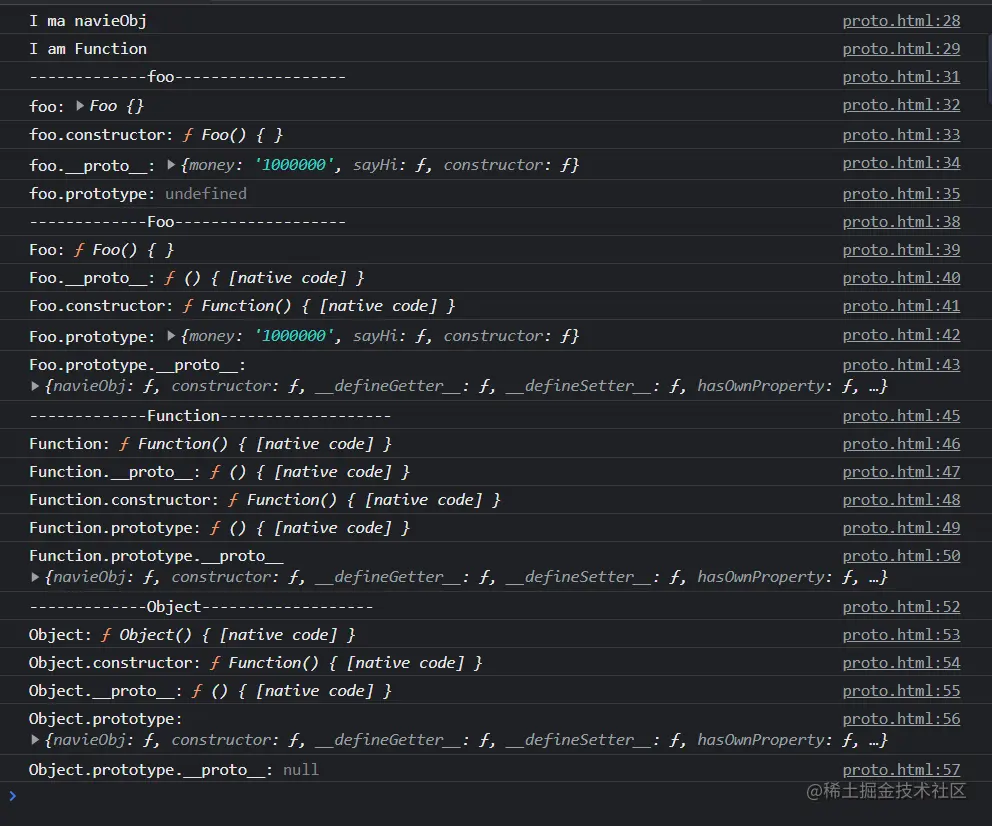992x826 pixels.
Task: Click the 'foo.prototype: undefined' entry
Action: [138, 194]
